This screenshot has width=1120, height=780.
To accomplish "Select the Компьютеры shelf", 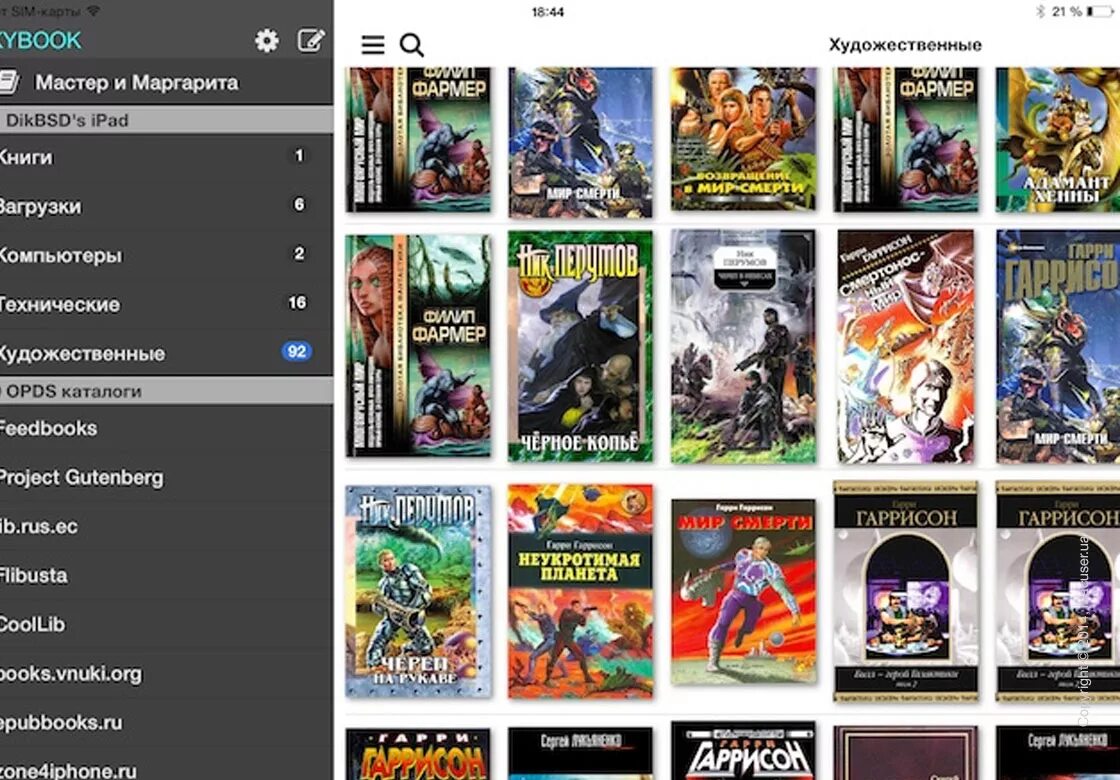I will [x=166, y=255].
